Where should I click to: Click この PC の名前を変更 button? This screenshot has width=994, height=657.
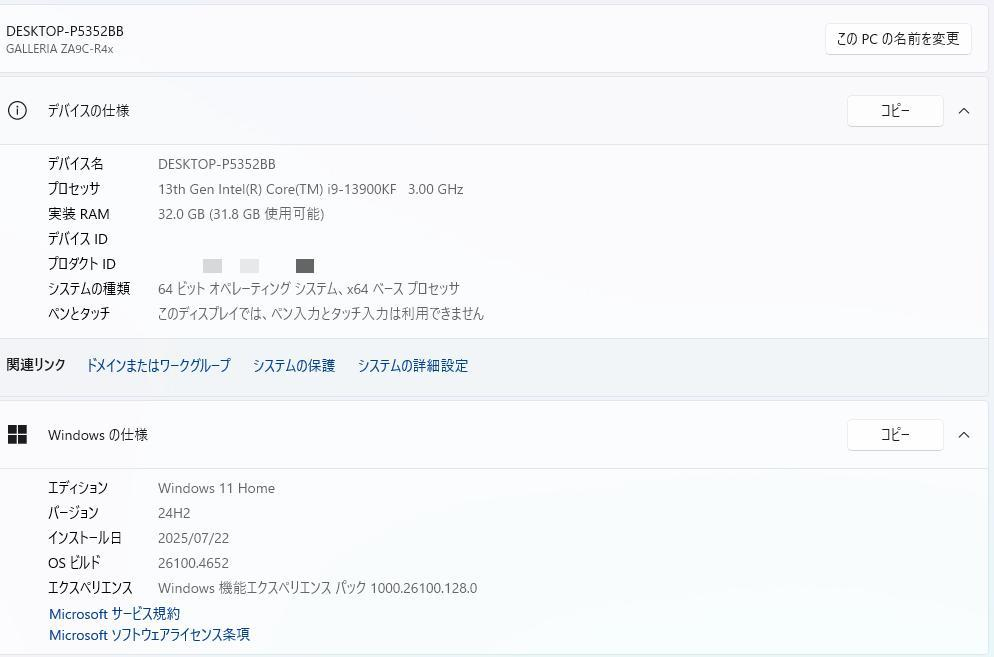click(896, 39)
